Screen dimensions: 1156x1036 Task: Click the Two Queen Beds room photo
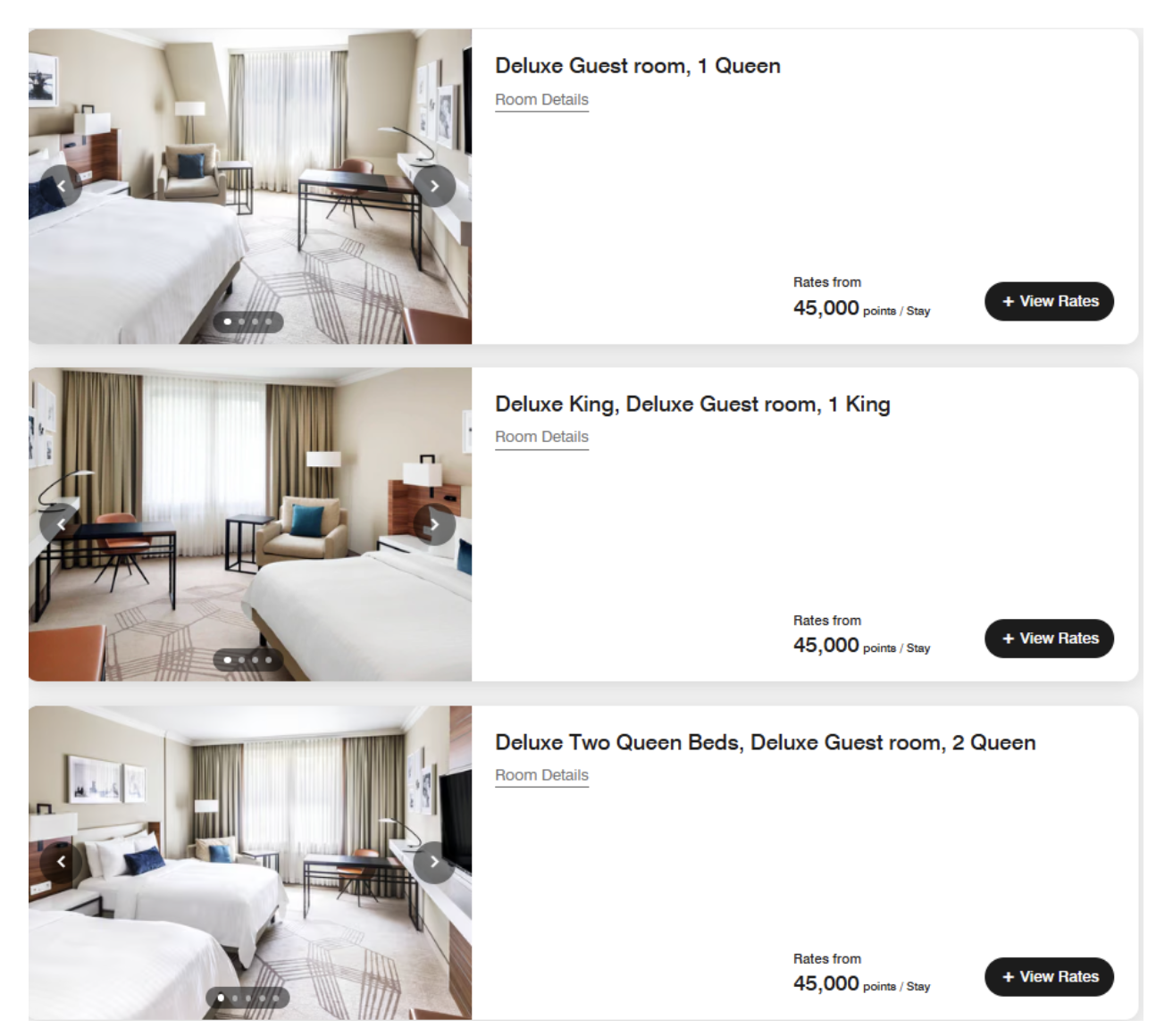250,863
